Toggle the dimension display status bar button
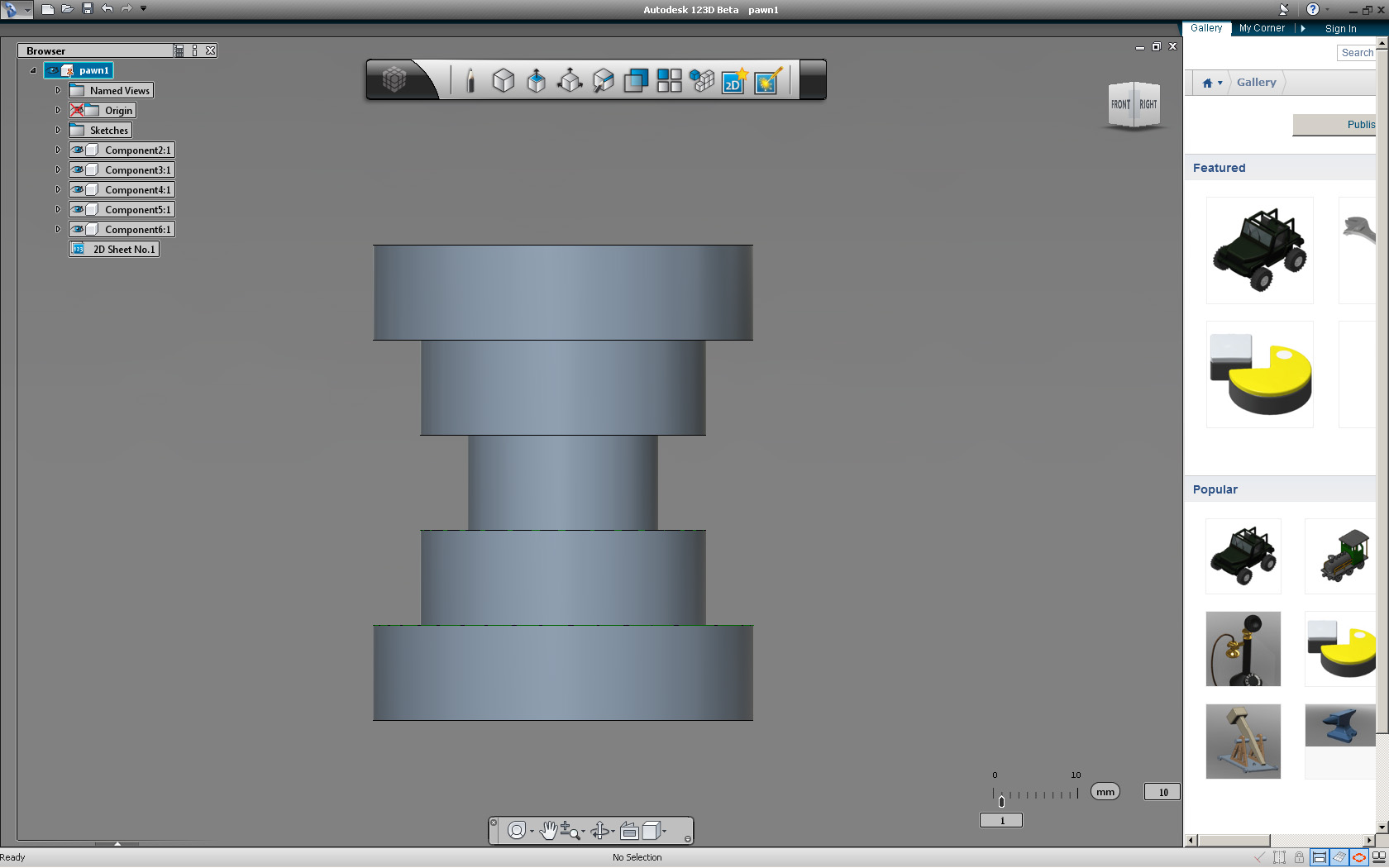The width and height of the screenshot is (1389, 868). coord(1320,857)
